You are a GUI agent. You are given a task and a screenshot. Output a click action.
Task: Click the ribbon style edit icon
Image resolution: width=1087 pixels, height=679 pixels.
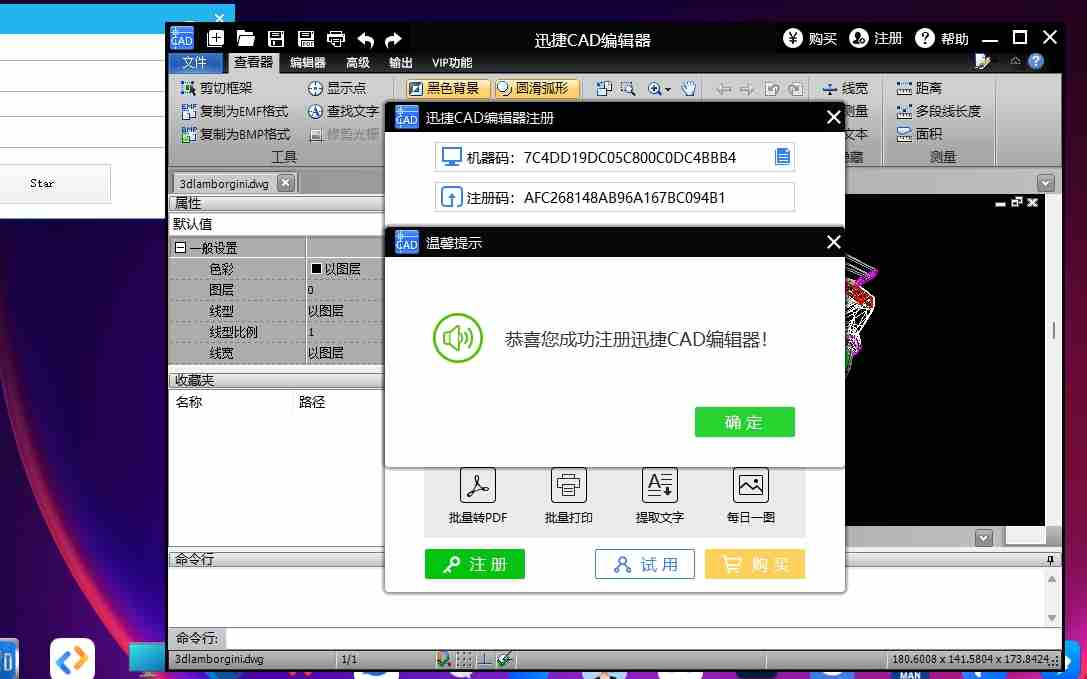click(x=982, y=62)
